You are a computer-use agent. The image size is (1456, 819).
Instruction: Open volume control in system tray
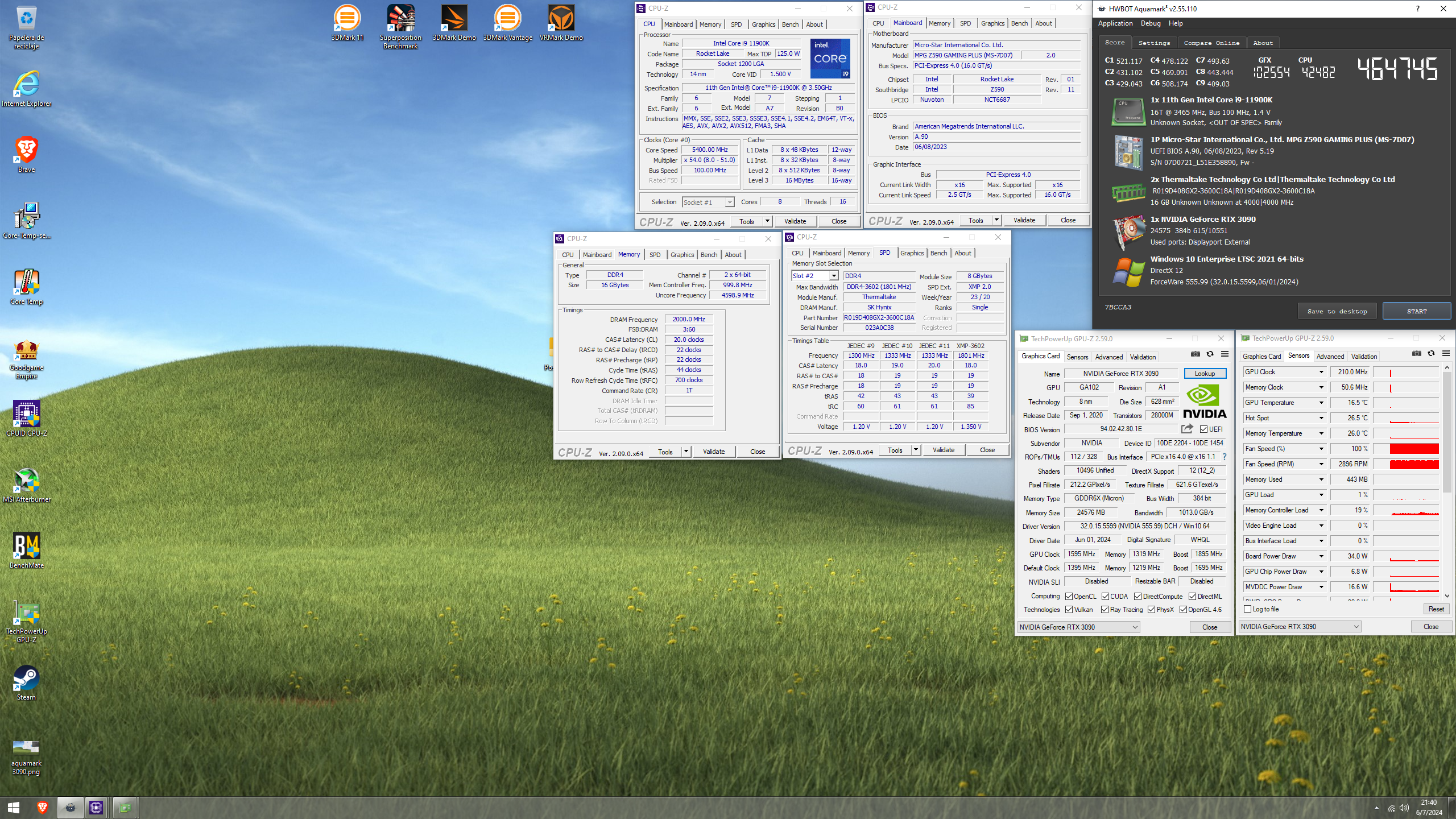pos(1404,808)
